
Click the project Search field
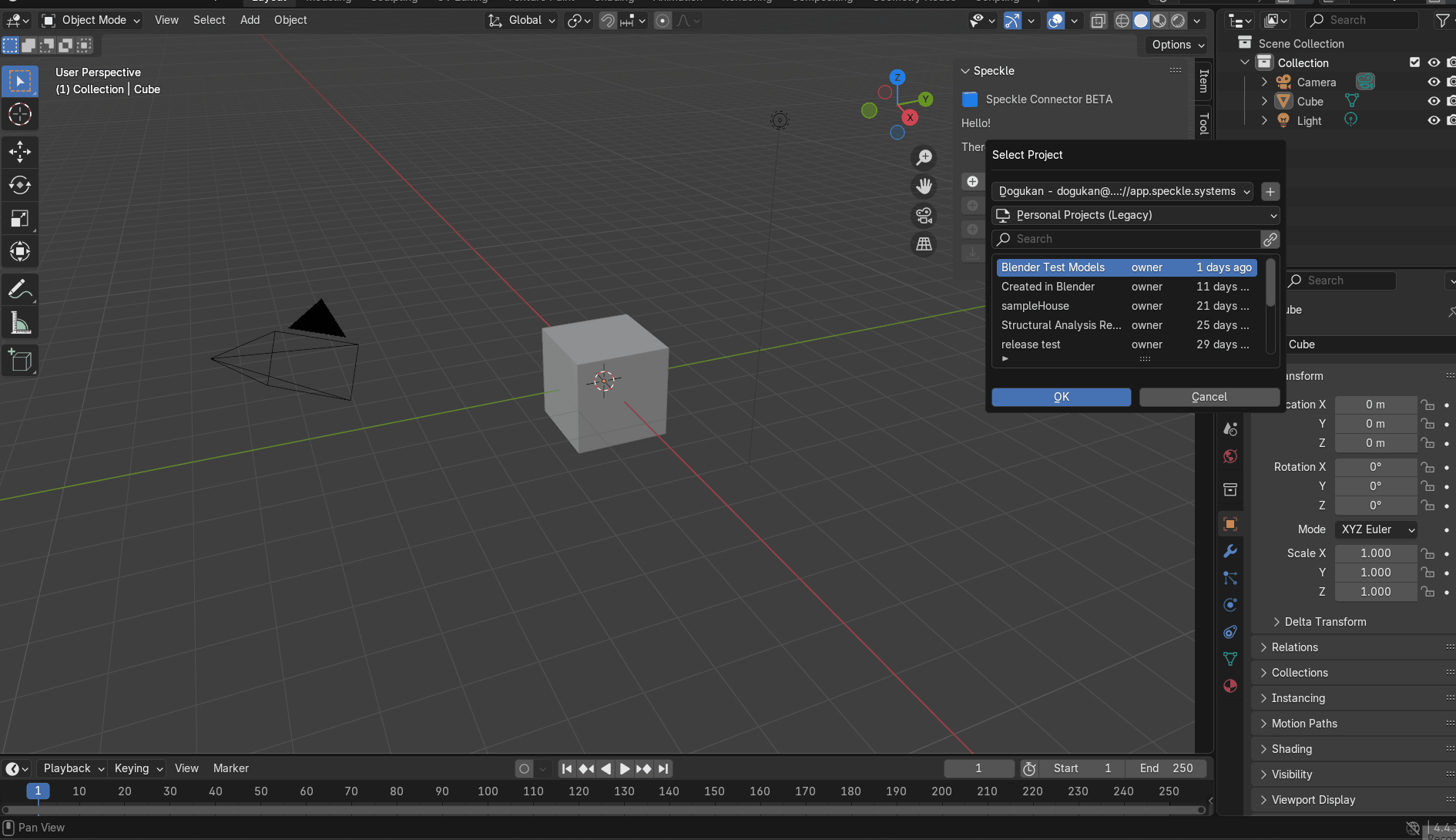pyautogui.click(x=1126, y=239)
